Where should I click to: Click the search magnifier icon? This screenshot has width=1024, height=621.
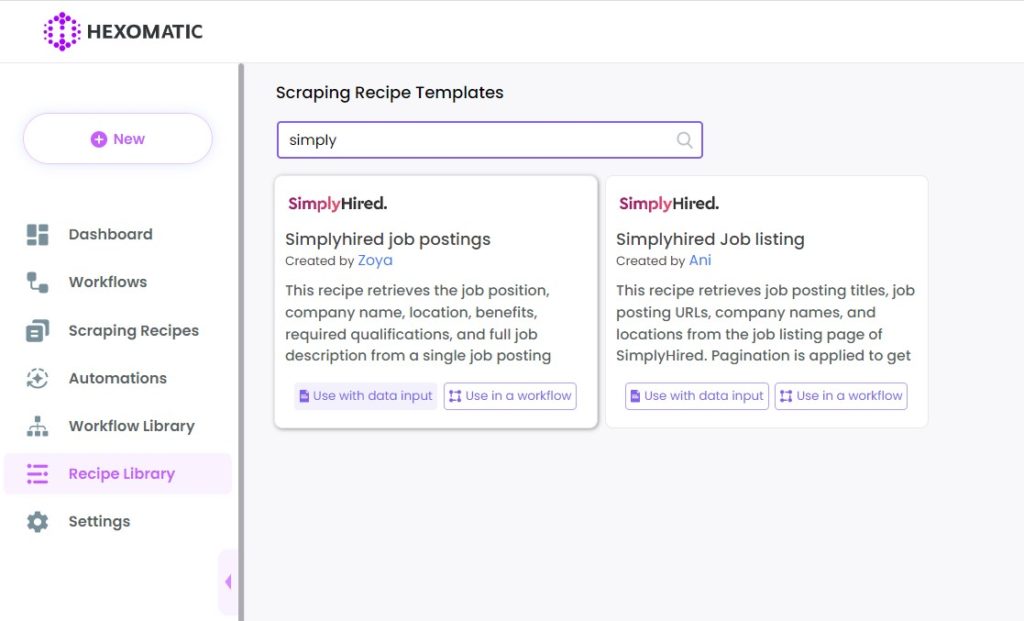[x=684, y=140]
